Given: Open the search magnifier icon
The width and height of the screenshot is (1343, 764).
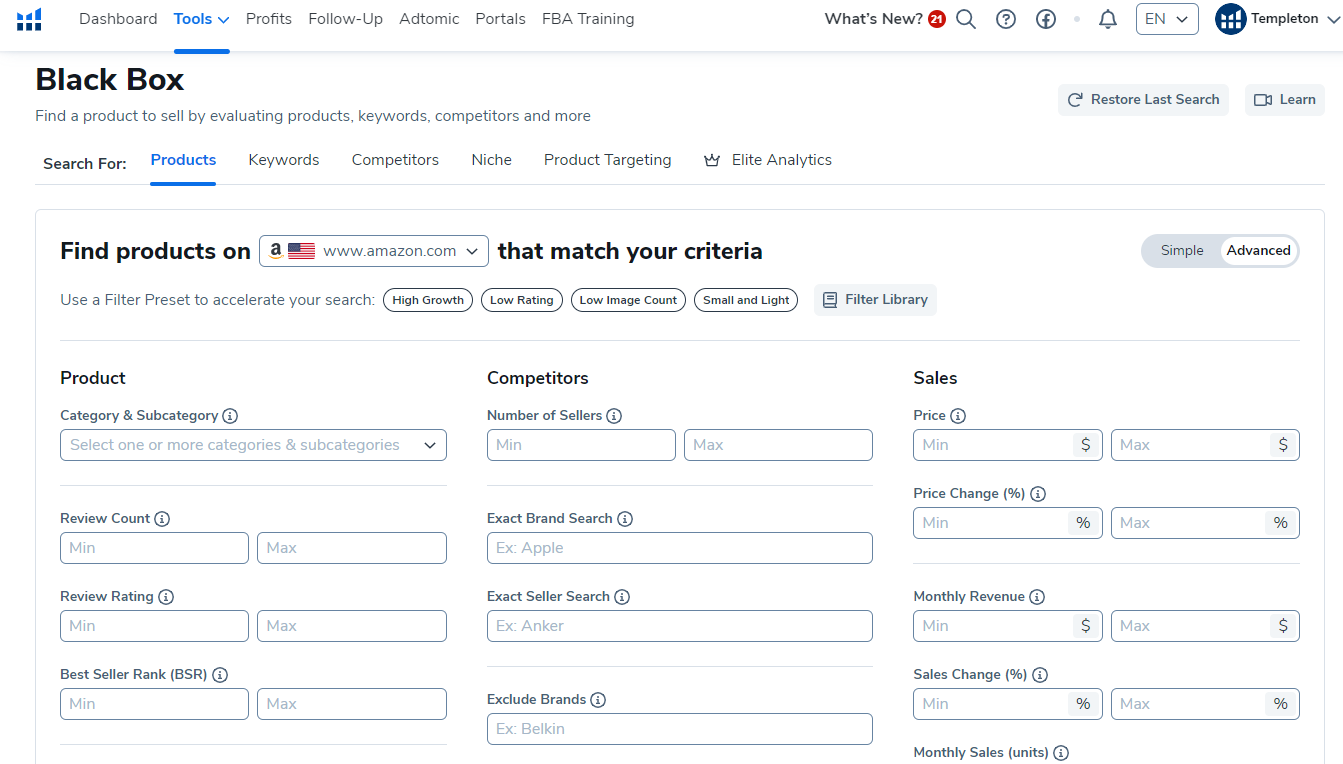Looking at the screenshot, I should 966,19.
